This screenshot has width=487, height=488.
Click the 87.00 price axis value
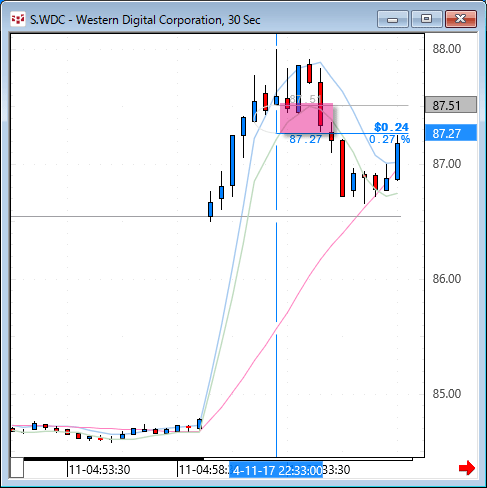pos(447,164)
